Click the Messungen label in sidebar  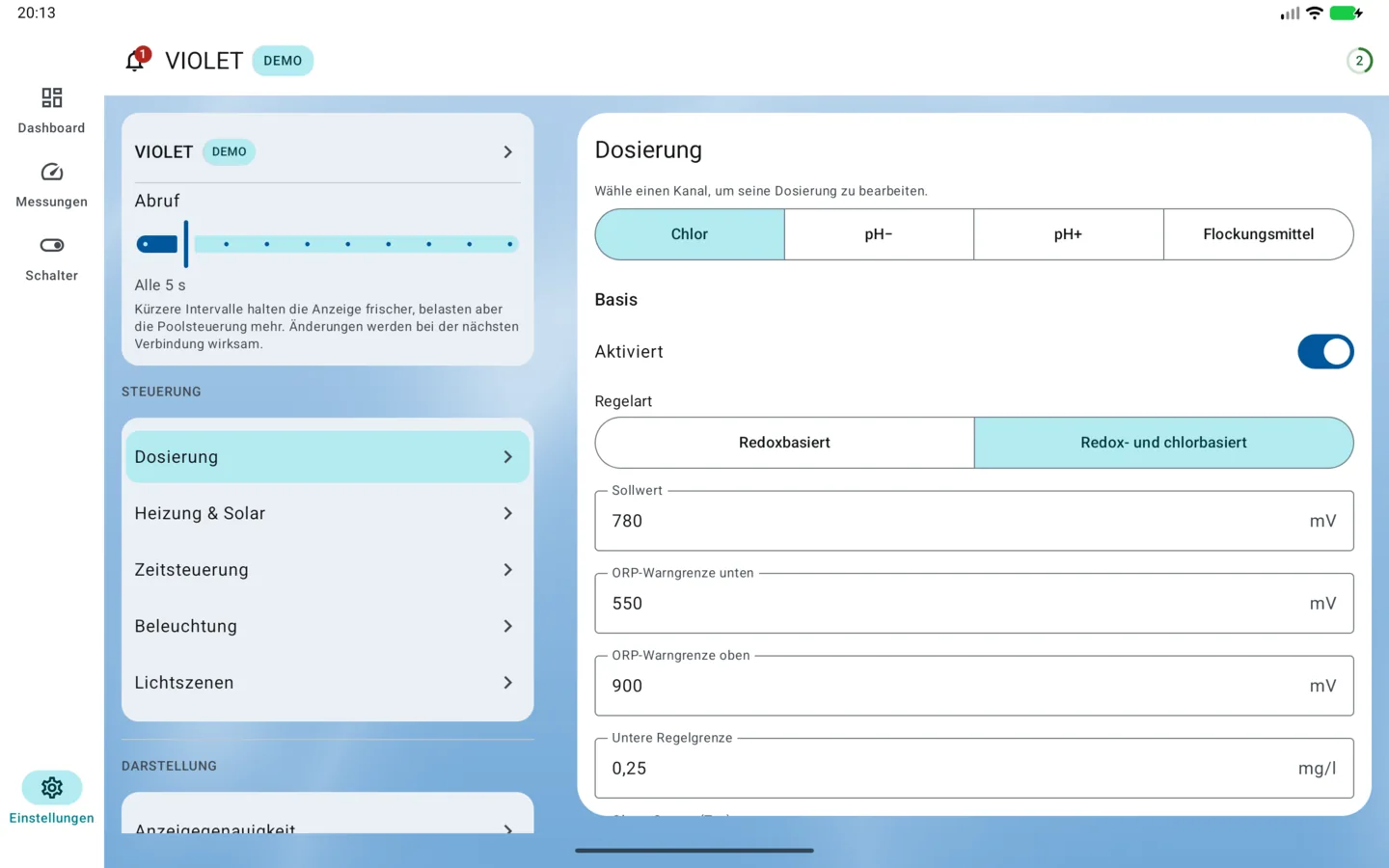(51, 202)
